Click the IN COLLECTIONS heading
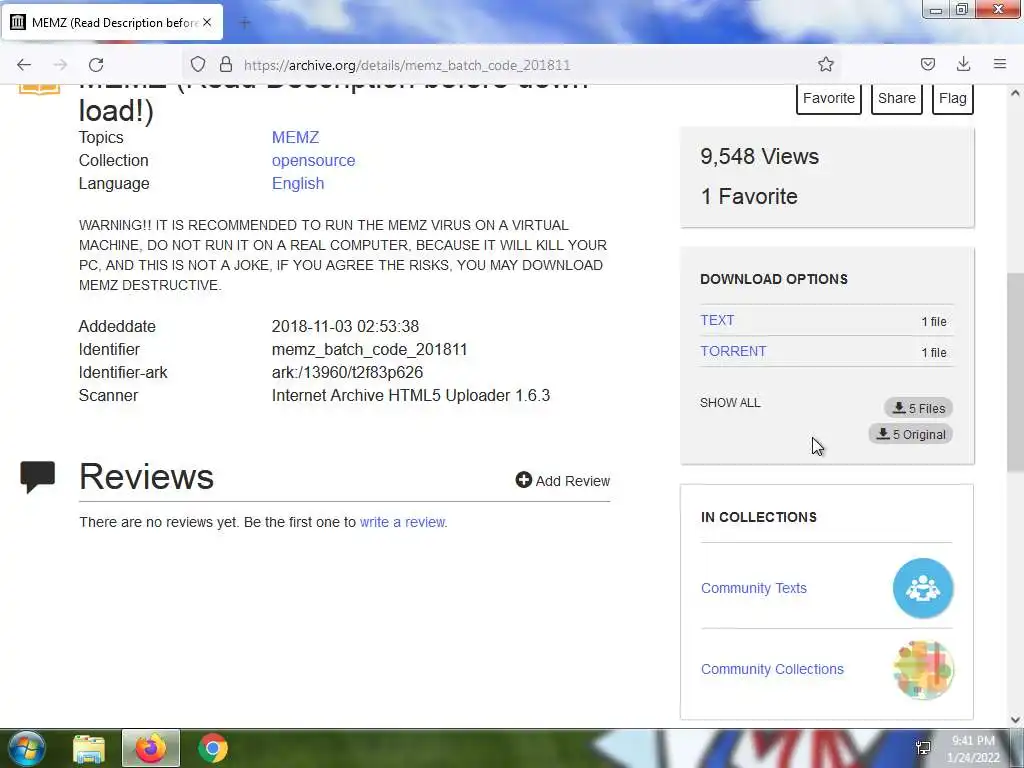Image resolution: width=1024 pixels, height=768 pixels. pyautogui.click(x=759, y=517)
